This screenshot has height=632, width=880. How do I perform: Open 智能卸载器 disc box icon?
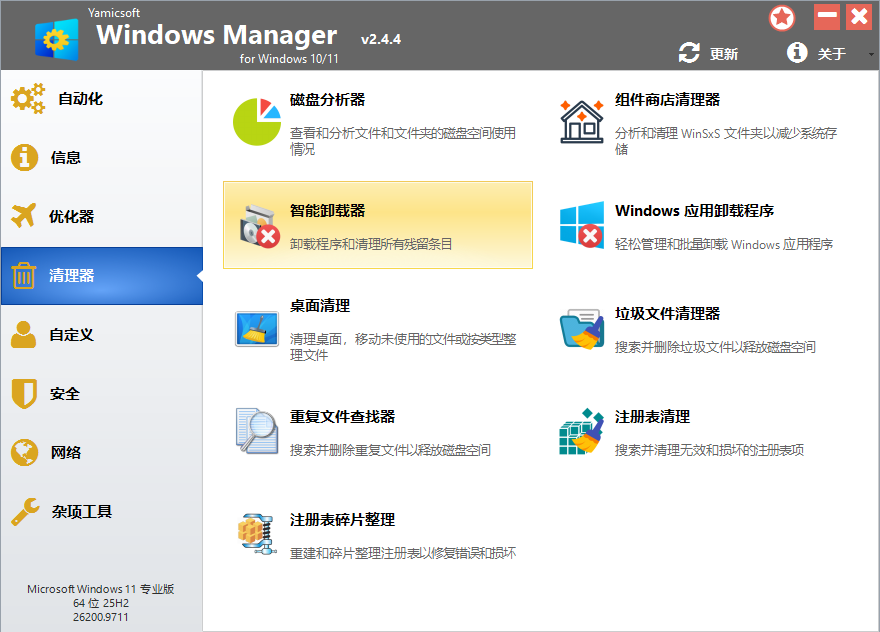click(260, 226)
